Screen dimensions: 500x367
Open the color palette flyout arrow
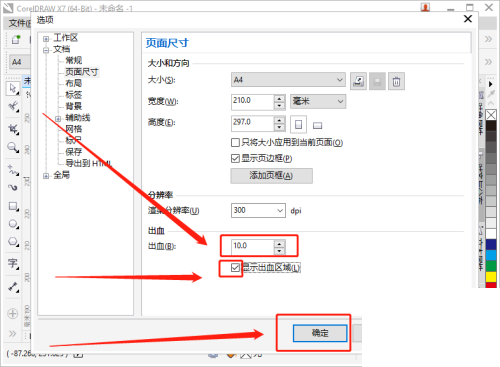[490, 84]
